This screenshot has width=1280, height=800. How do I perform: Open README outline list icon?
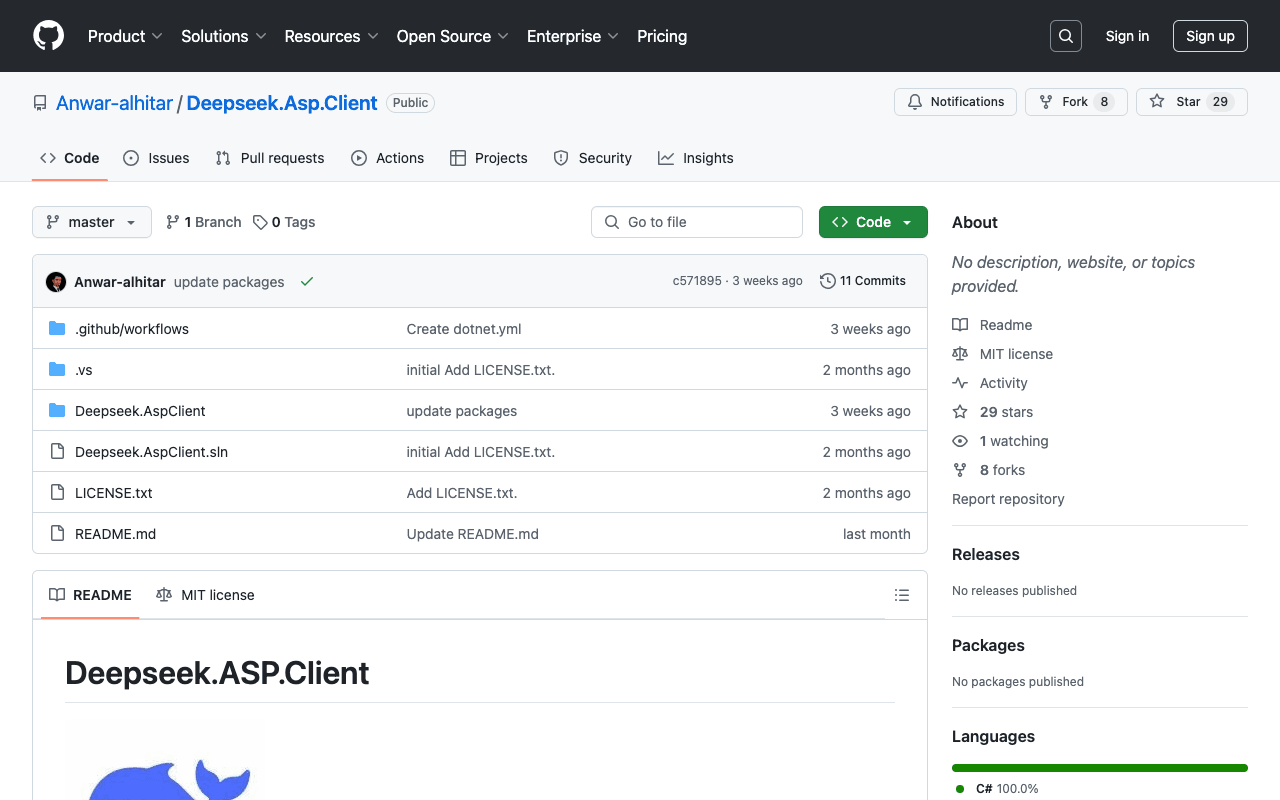(x=902, y=595)
